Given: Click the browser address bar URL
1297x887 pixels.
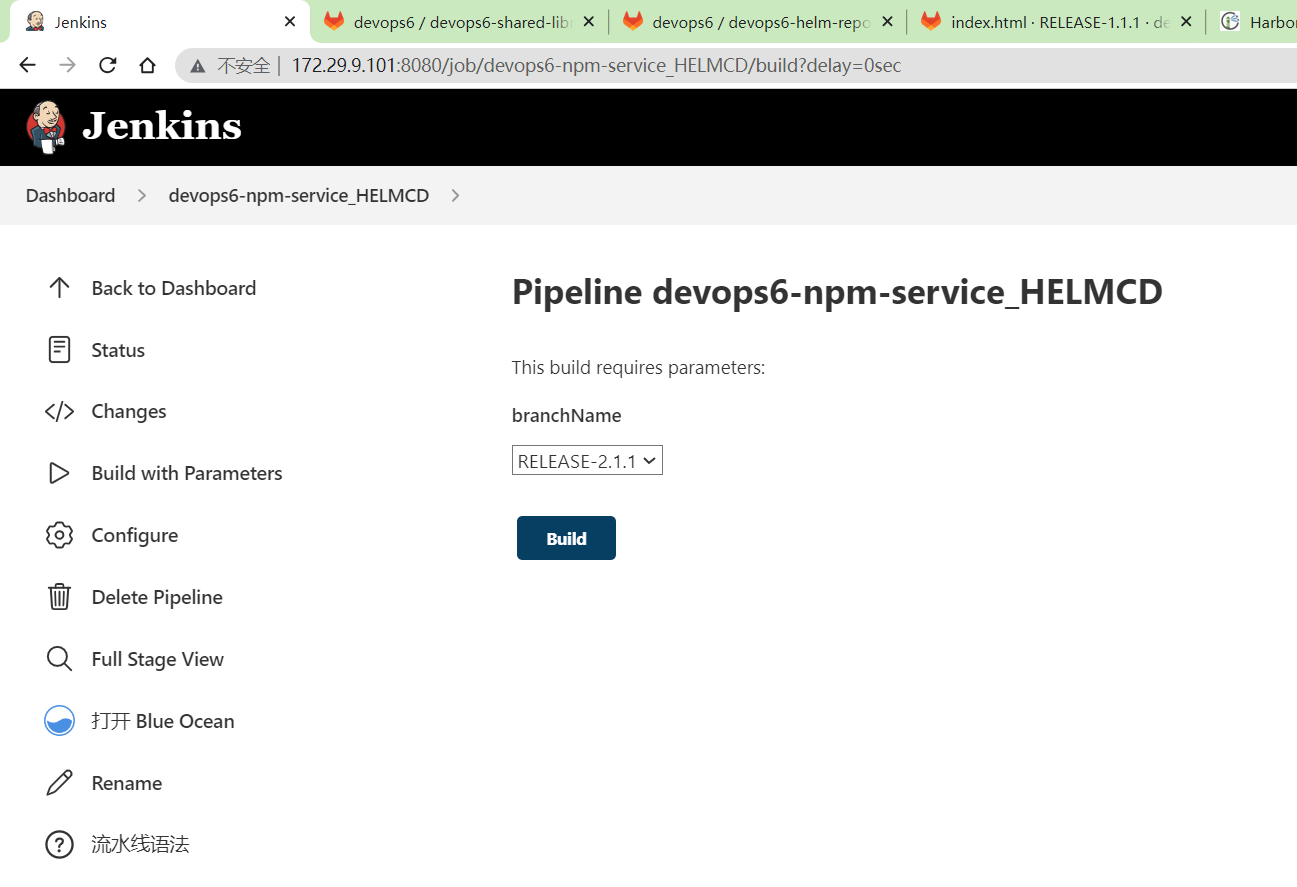Looking at the screenshot, I should pyautogui.click(x=596, y=66).
